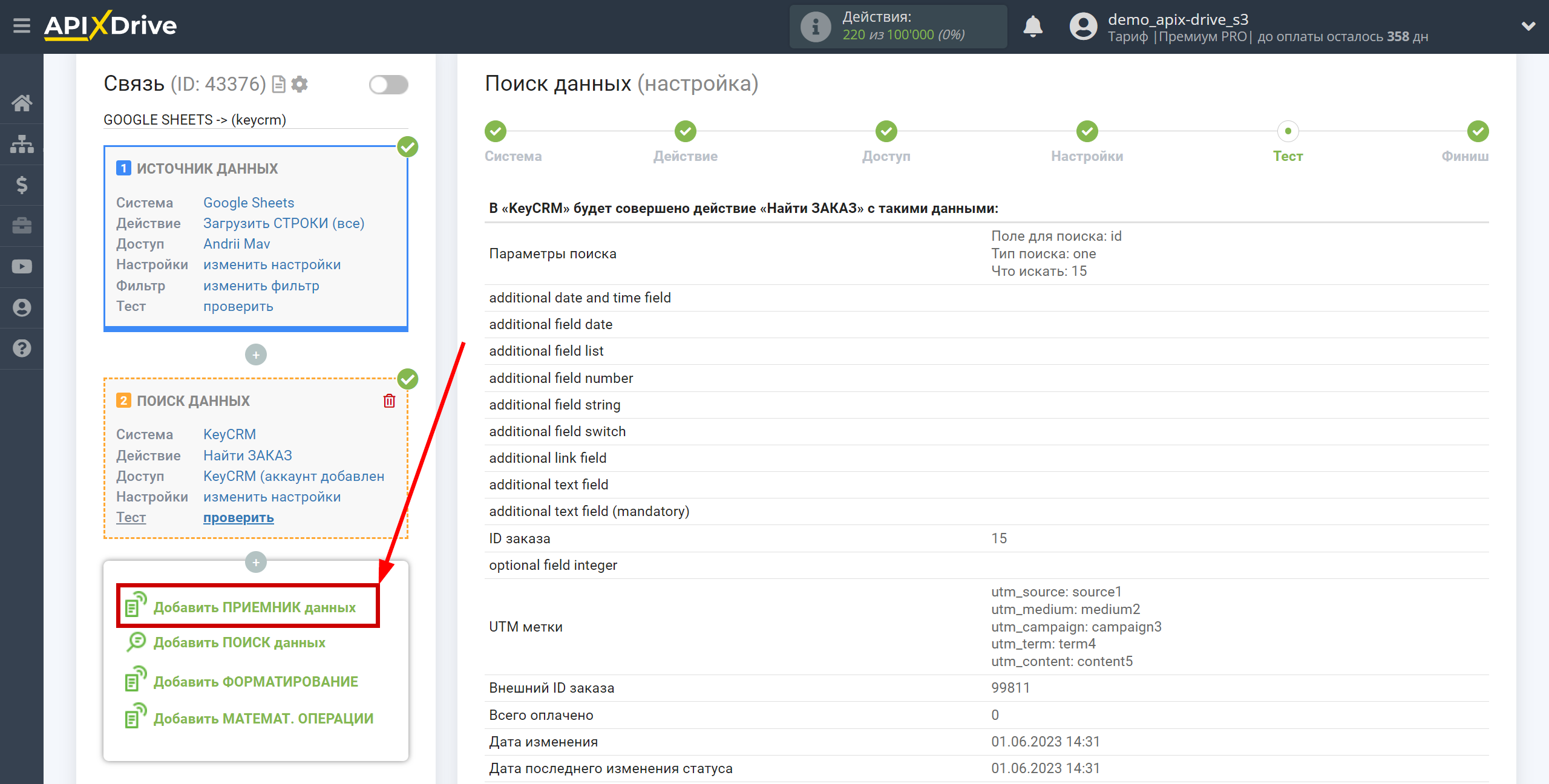This screenshot has width=1549, height=784.
Task: Go to Система step
Action: click(x=495, y=131)
